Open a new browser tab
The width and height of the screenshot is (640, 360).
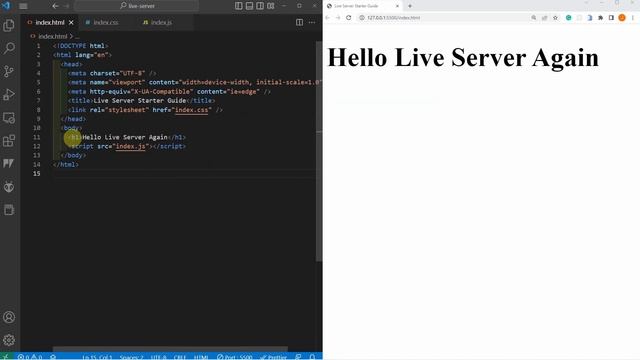coord(410,6)
